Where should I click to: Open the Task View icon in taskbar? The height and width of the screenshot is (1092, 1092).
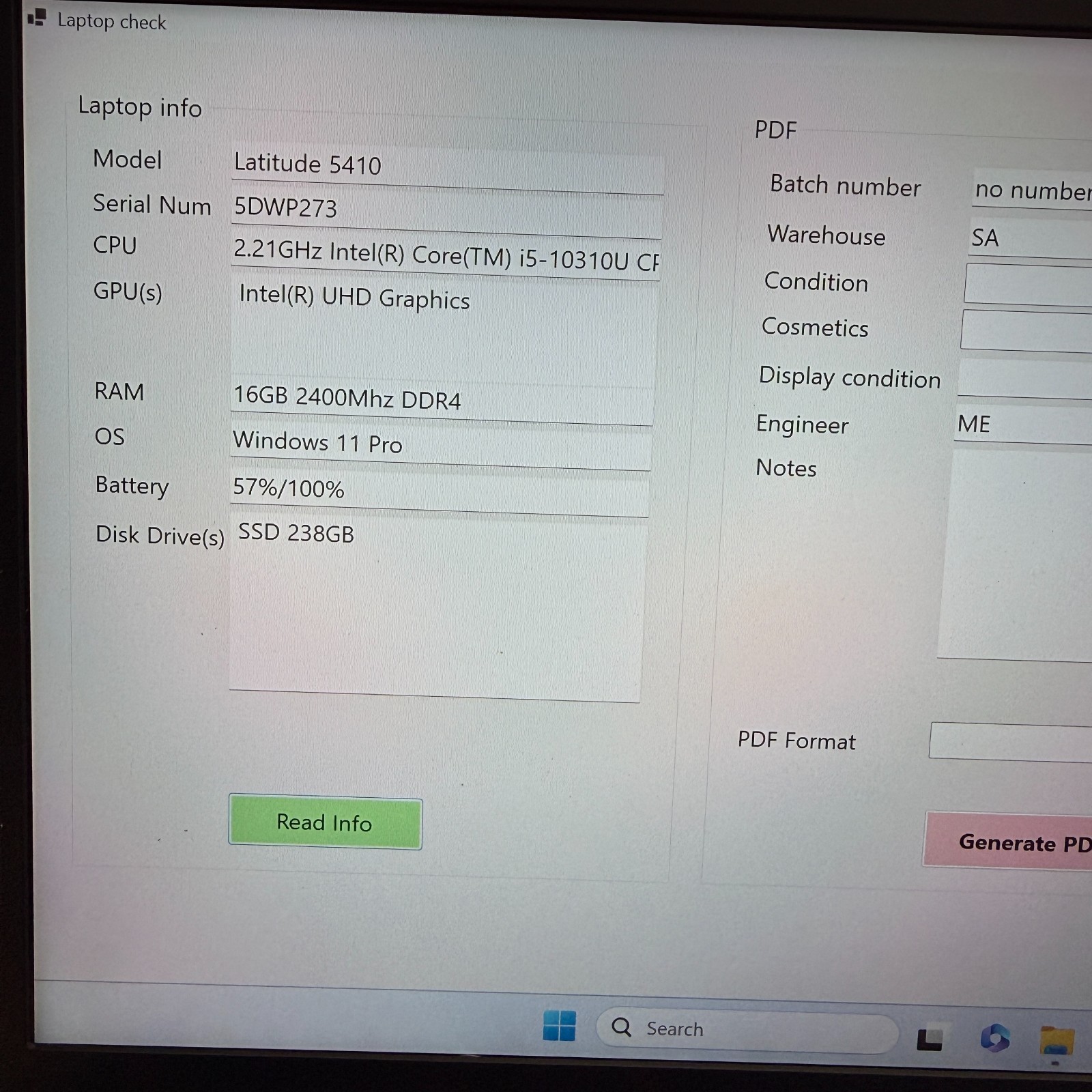(930, 1039)
